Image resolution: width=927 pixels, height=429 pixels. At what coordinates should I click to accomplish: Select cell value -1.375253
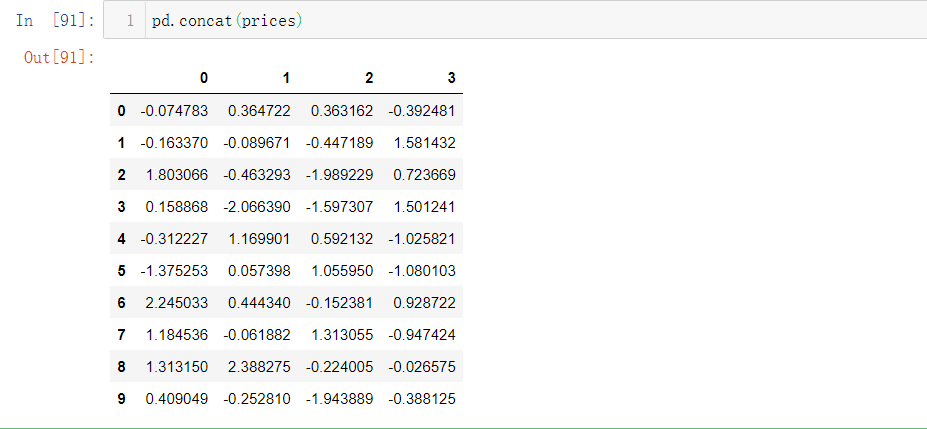(x=174, y=271)
